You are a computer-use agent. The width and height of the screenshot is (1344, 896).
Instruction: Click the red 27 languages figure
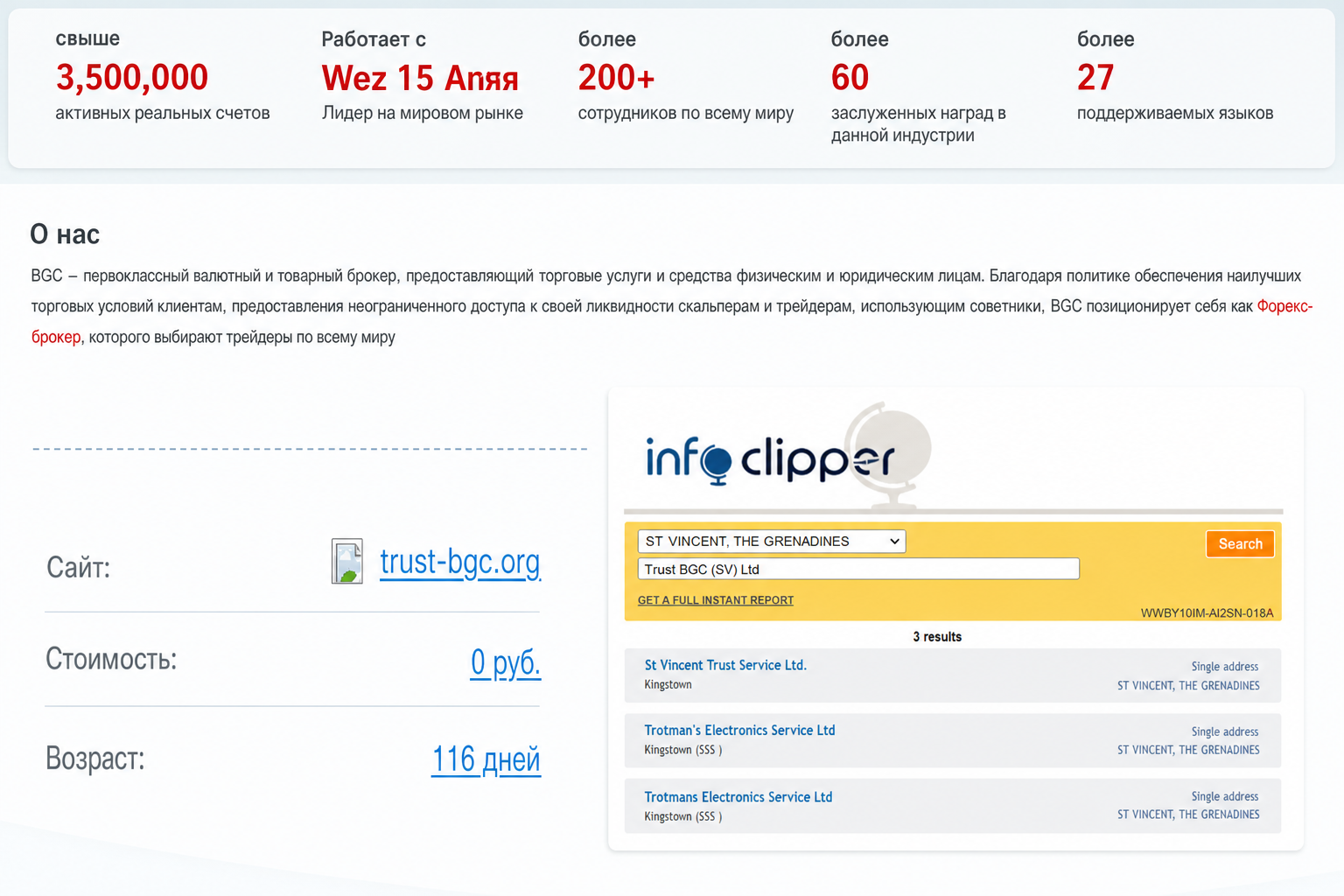1095,77
